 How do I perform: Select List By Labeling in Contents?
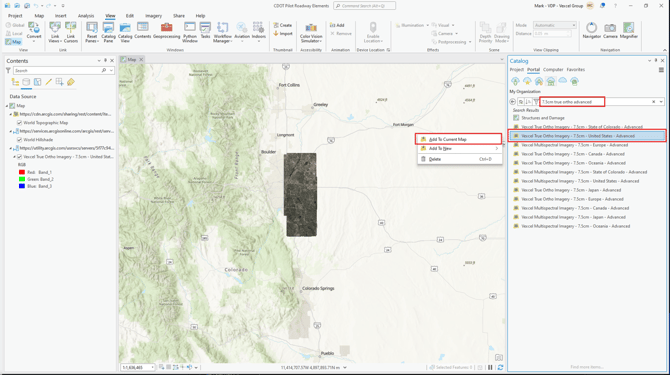71,82
